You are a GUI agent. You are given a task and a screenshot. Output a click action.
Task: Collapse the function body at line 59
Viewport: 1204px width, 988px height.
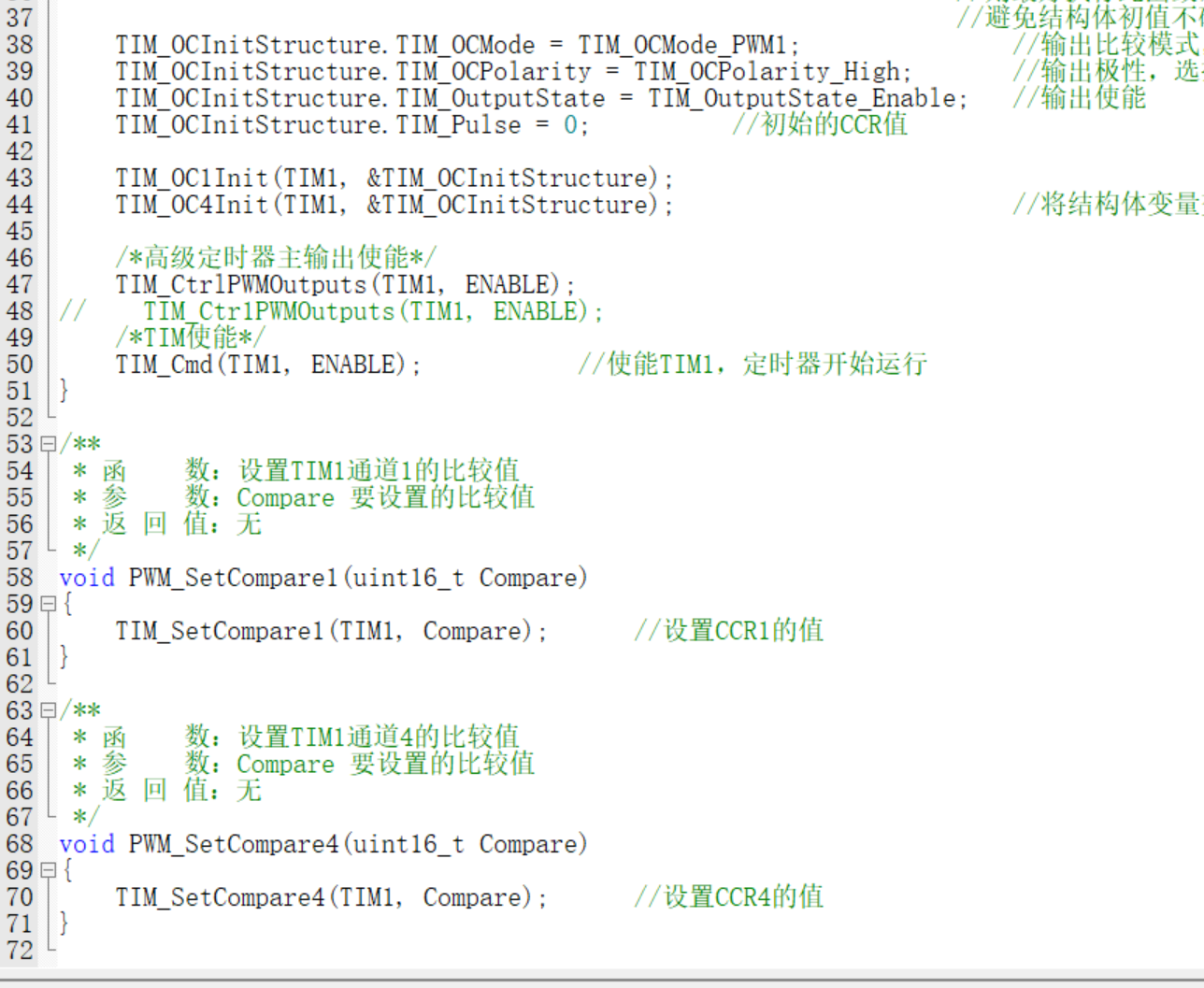pos(48,604)
